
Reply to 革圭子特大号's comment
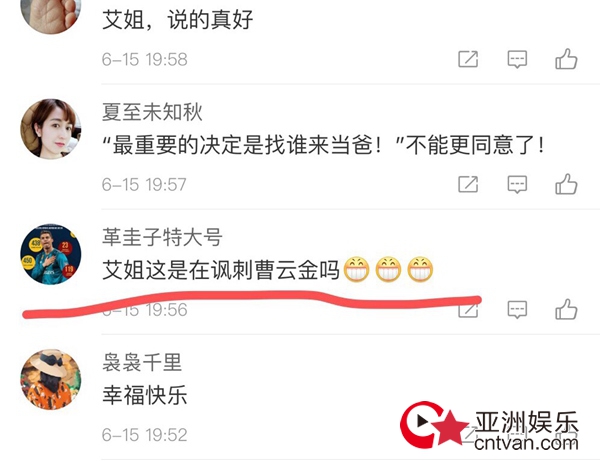pos(517,310)
